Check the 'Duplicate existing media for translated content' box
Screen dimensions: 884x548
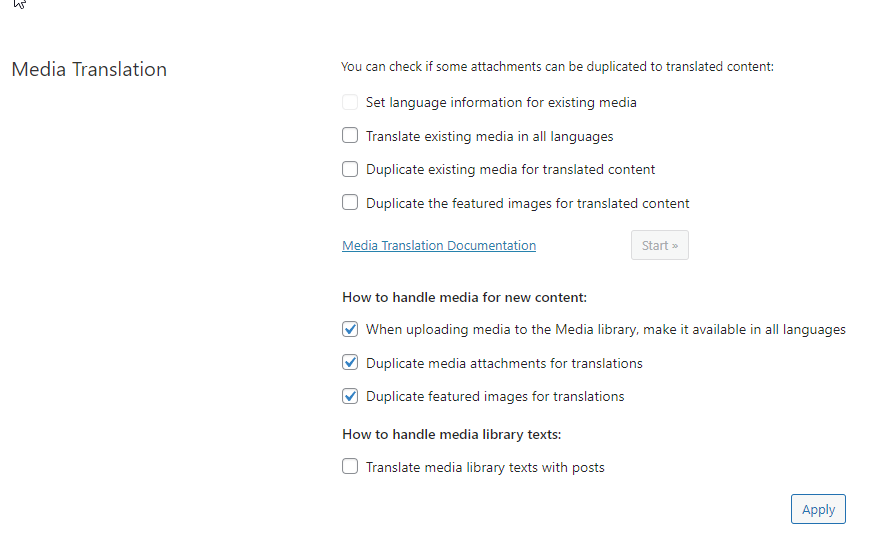pyautogui.click(x=350, y=169)
